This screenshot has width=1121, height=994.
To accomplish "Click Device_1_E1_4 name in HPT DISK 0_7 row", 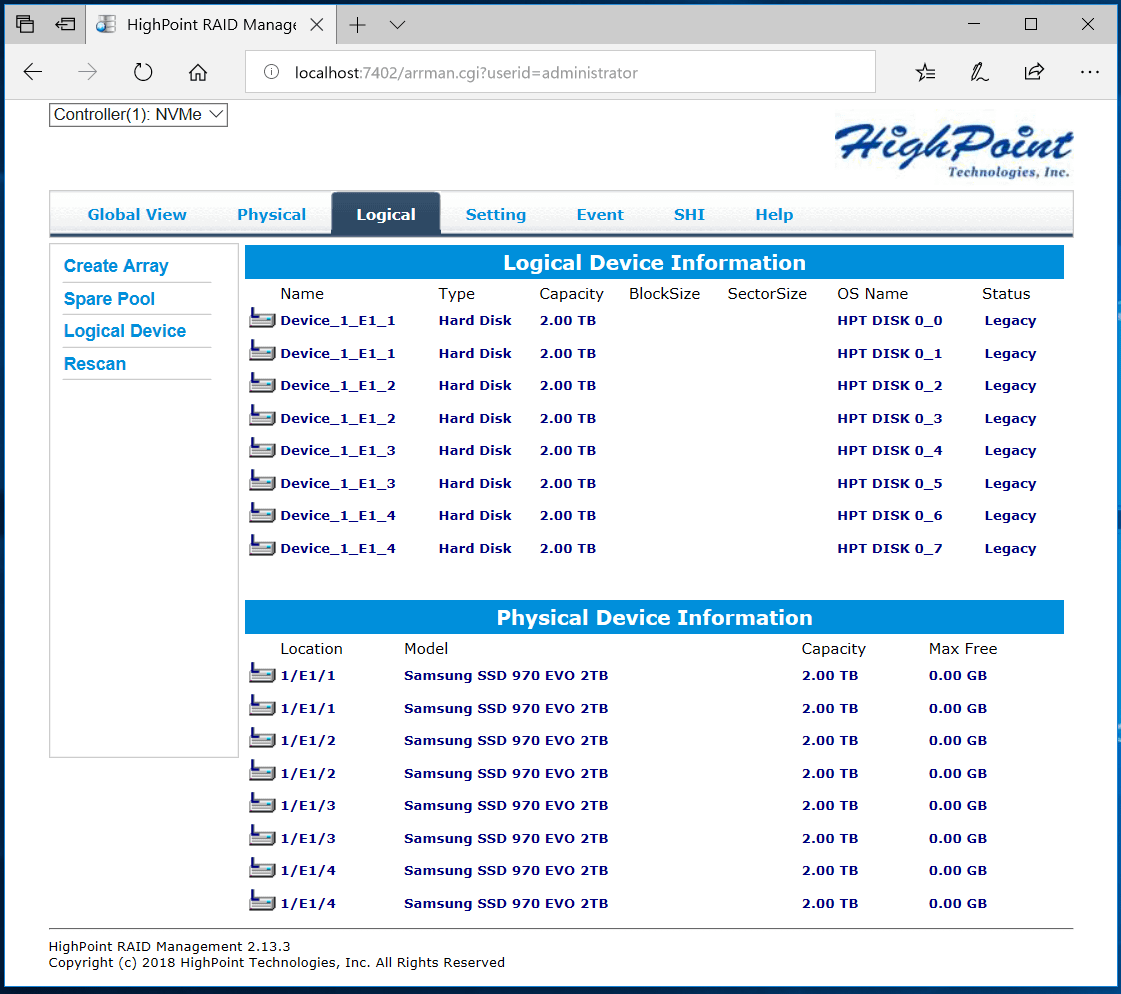I will point(337,548).
